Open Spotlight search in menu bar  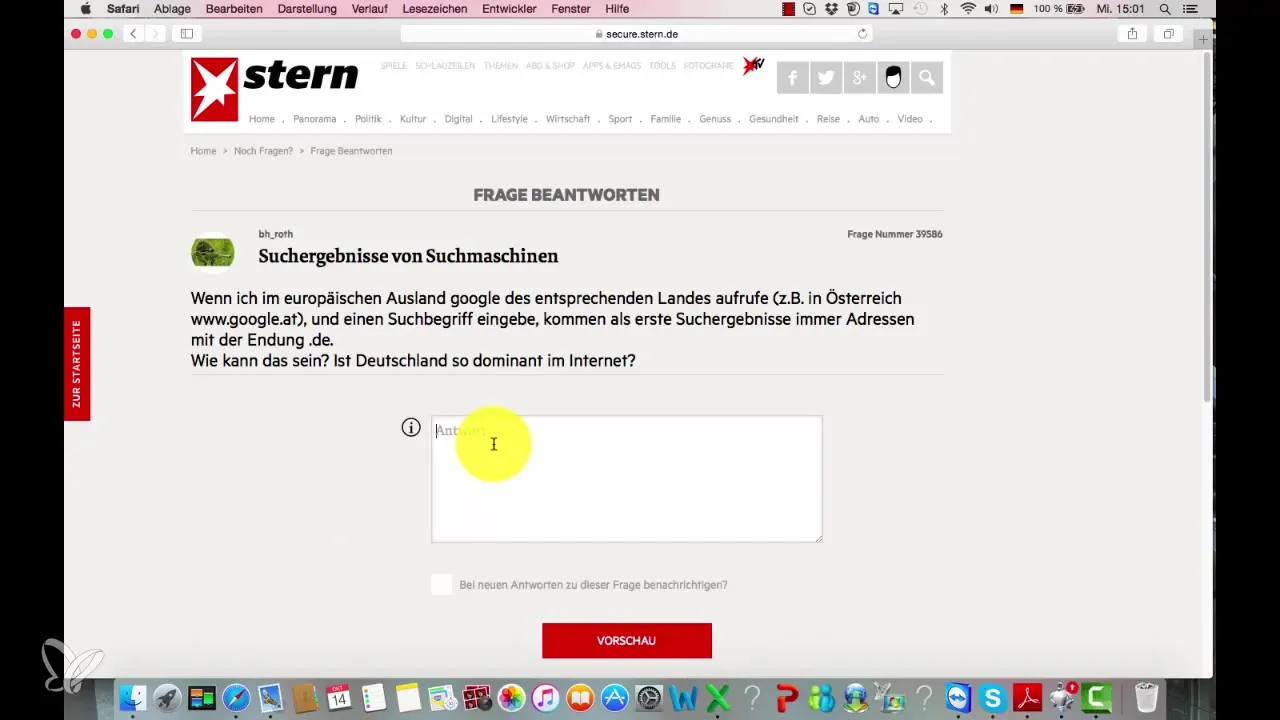1165,9
